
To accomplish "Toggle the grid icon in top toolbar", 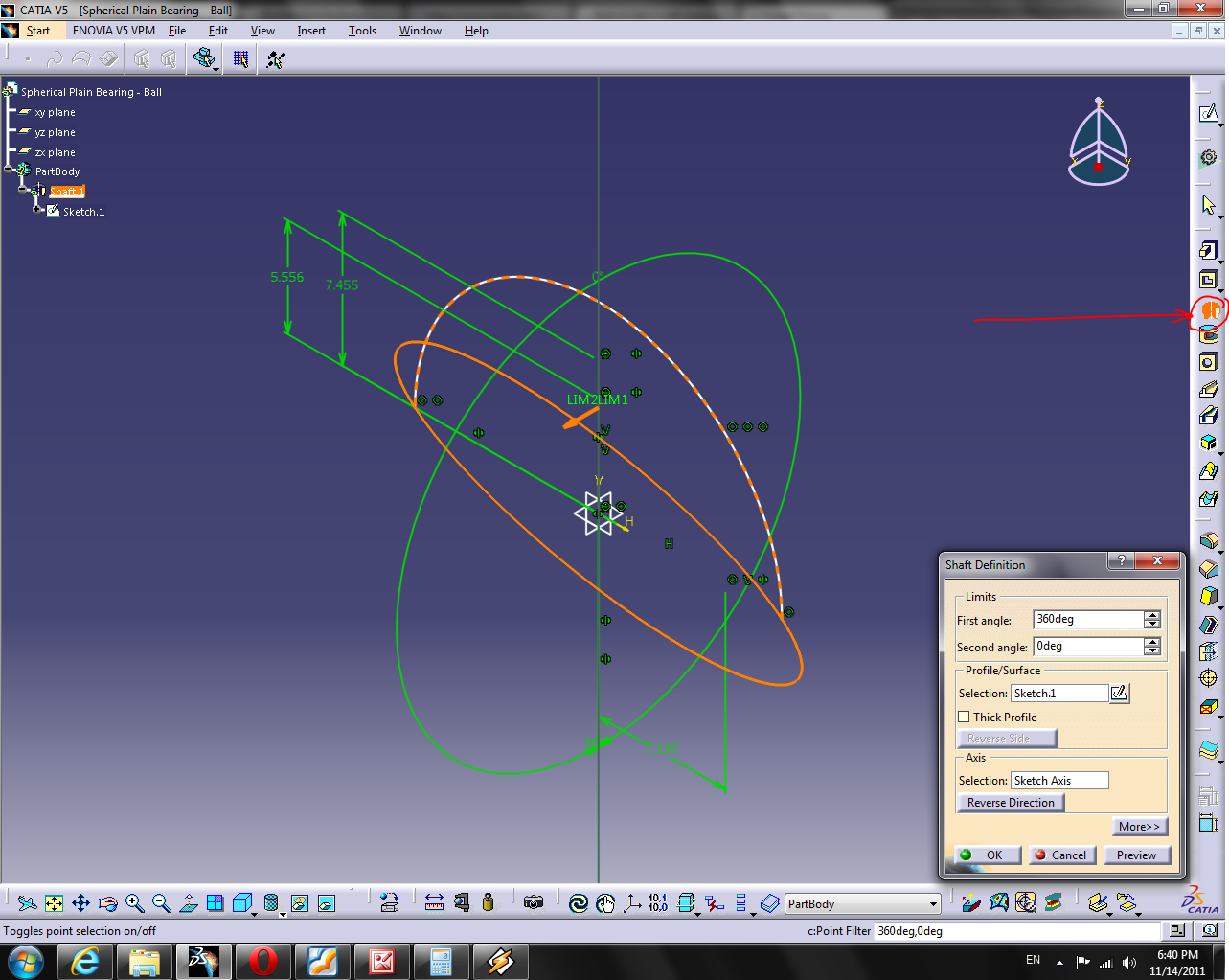I will pos(240,59).
